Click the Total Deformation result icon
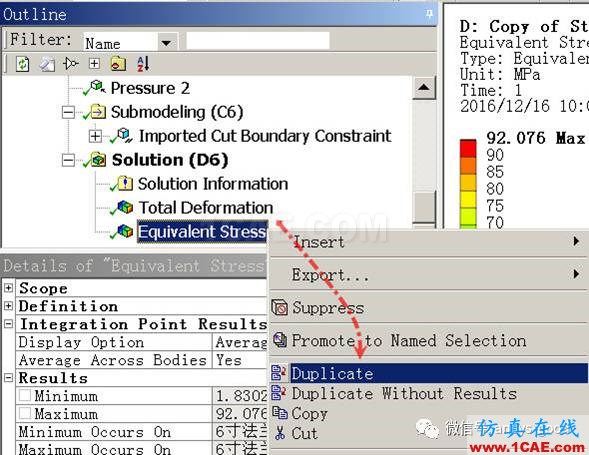589x455 pixels. point(125,207)
